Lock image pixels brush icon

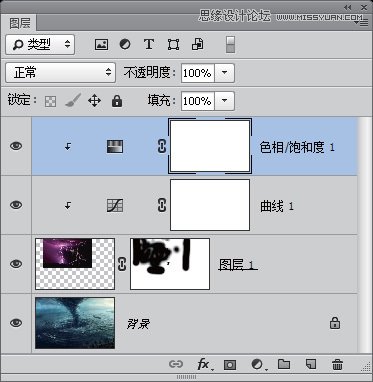coord(73,100)
